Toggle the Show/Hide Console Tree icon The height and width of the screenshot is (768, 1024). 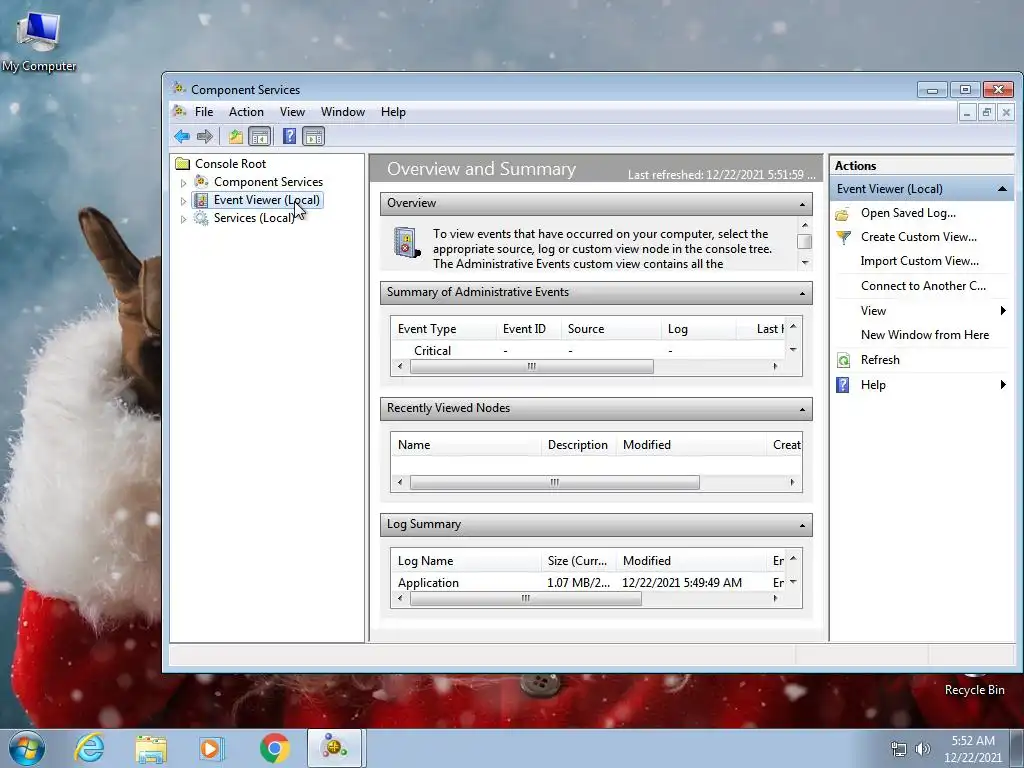pyautogui.click(x=260, y=136)
